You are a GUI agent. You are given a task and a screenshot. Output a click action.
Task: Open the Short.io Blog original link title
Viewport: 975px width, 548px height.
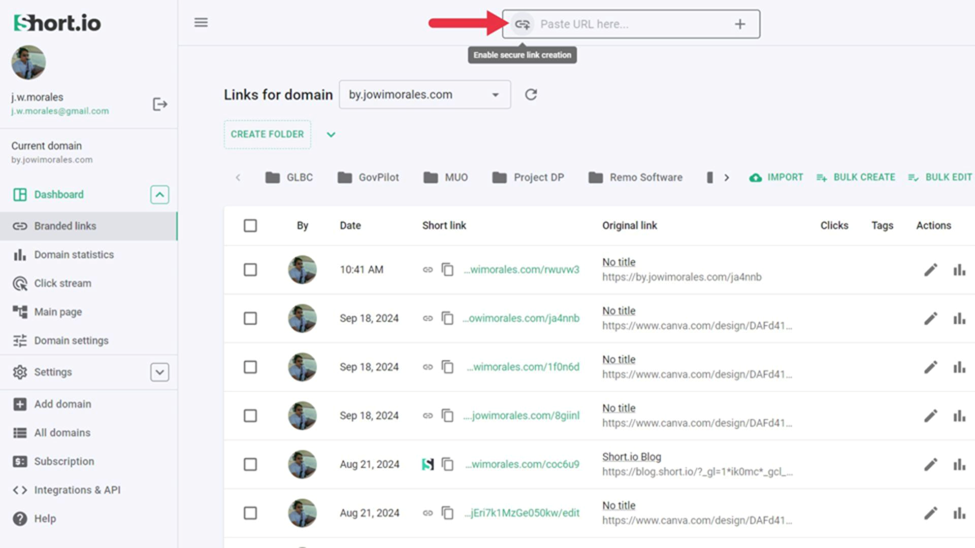631,457
